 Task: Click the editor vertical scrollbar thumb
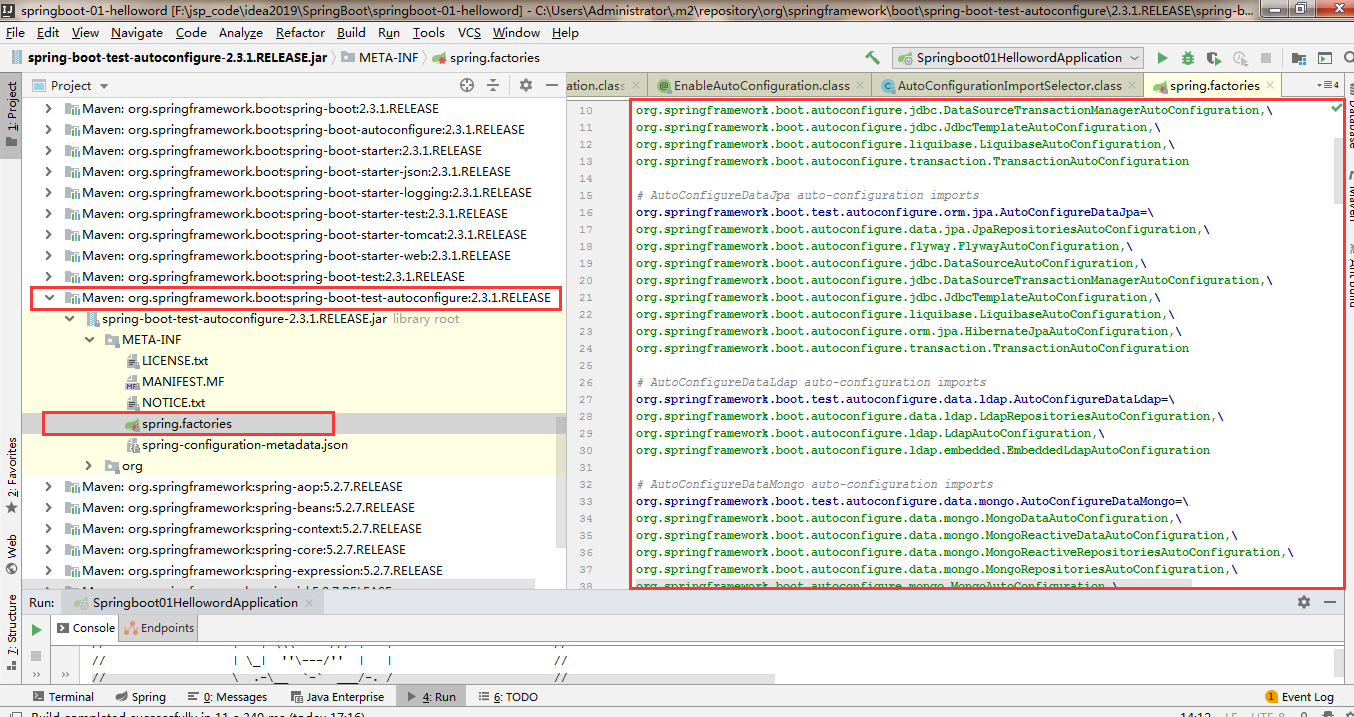(1340, 170)
